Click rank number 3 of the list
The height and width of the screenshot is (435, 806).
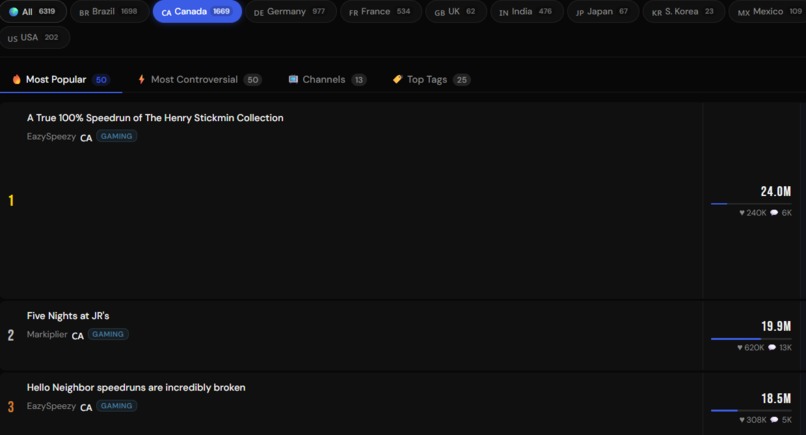[11, 407]
